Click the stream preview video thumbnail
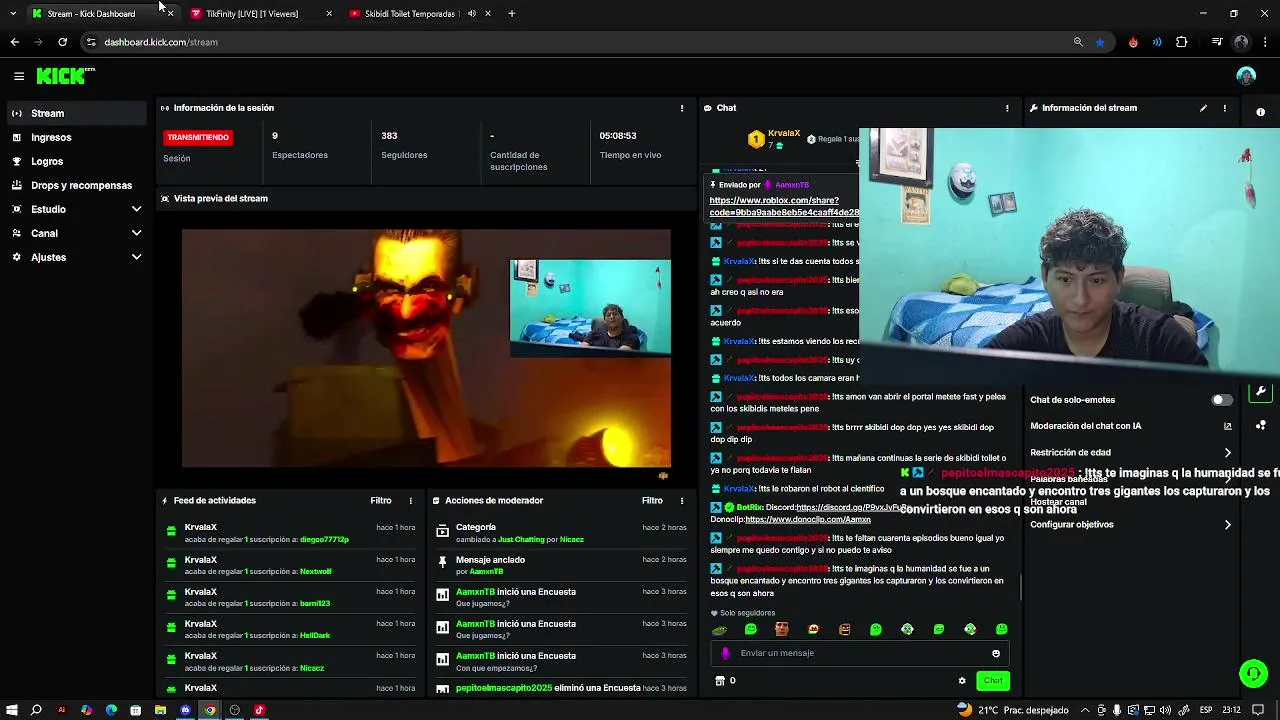 (x=426, y=348)
